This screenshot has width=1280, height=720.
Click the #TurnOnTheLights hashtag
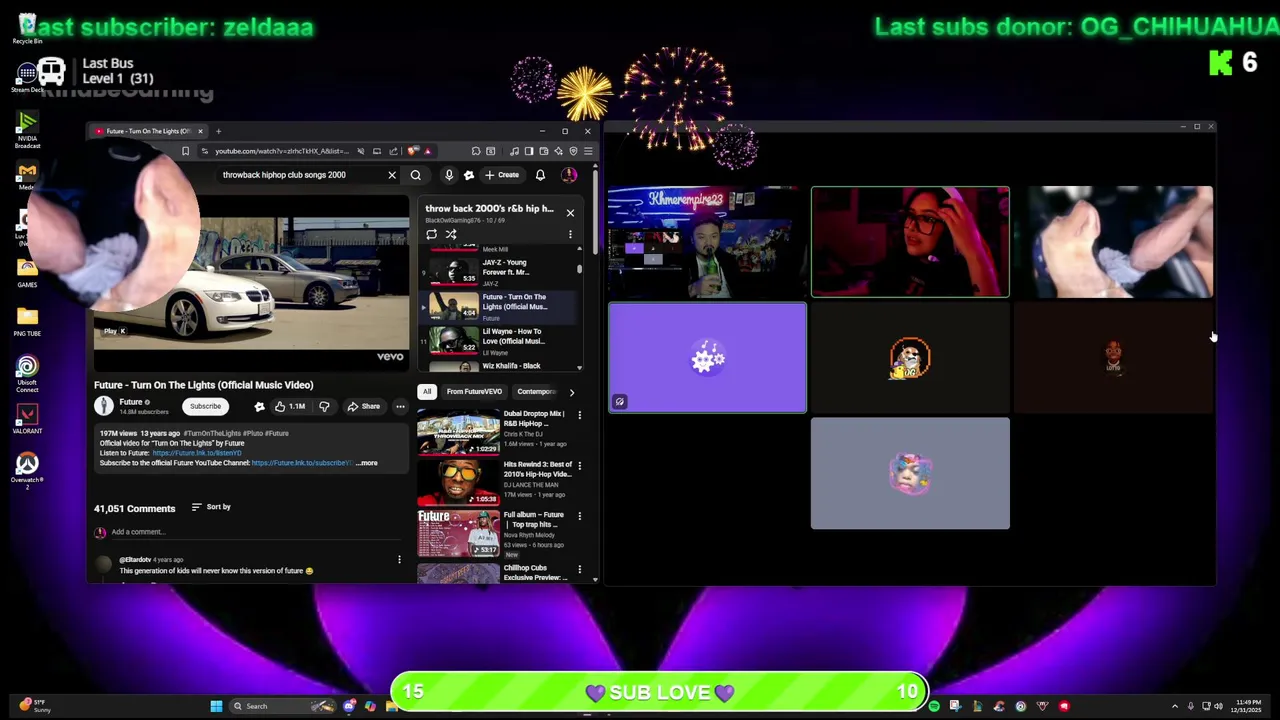click(212, 434)
